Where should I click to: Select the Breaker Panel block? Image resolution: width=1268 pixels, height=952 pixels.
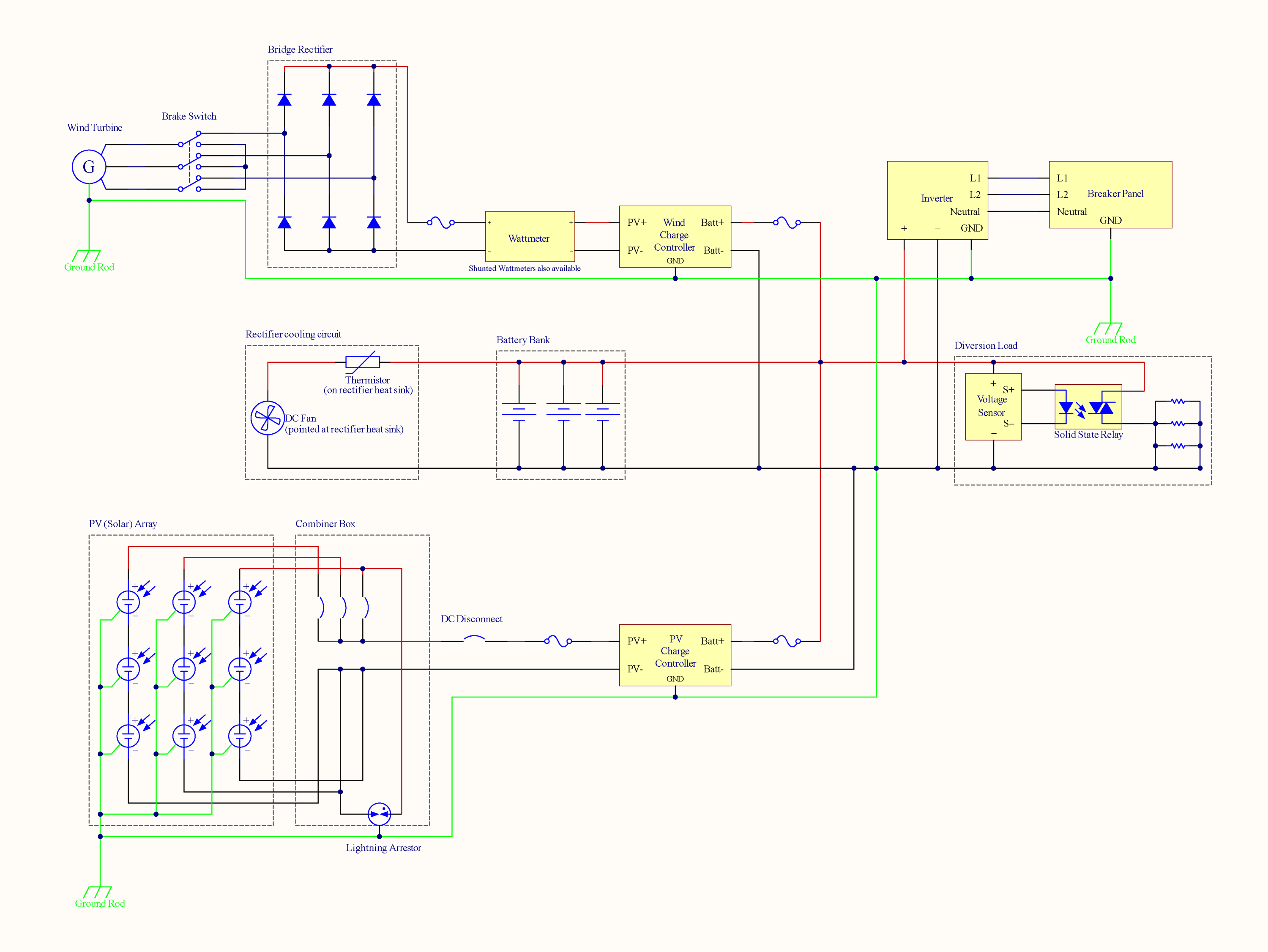pos(1110,194)
